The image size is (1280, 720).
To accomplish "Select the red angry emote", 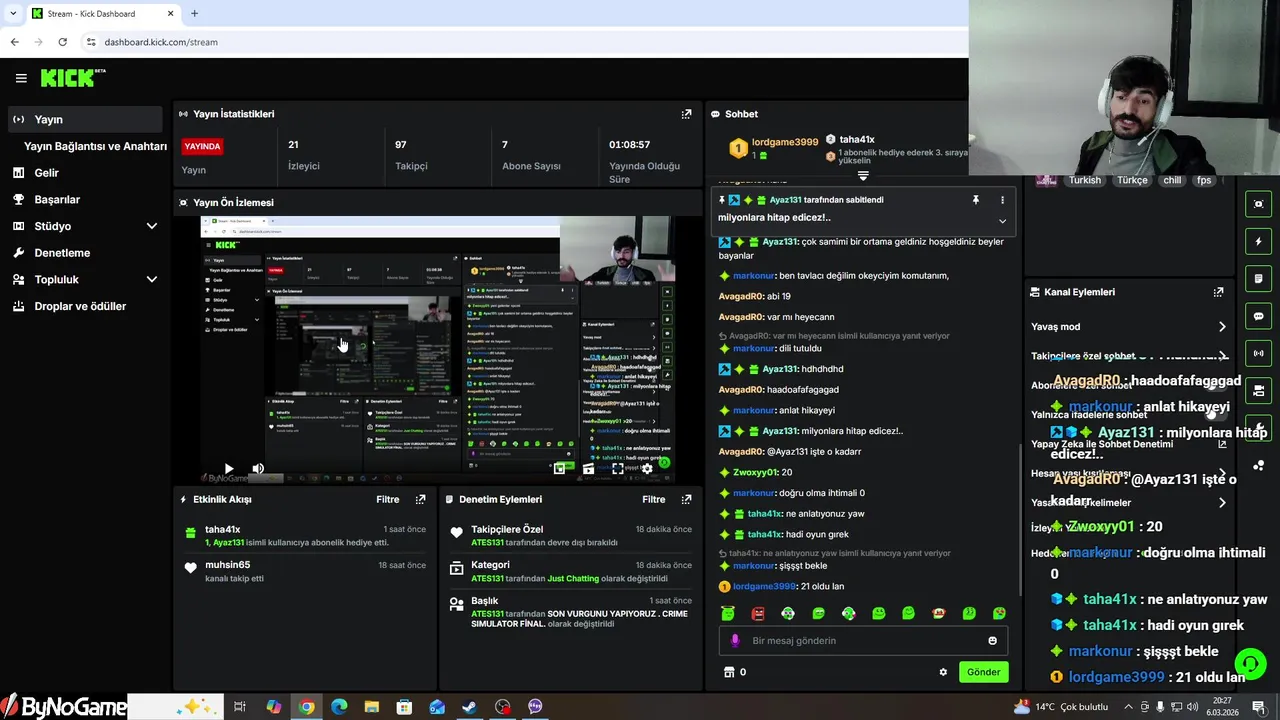I will pyautogui.click(x=758, y=613).
